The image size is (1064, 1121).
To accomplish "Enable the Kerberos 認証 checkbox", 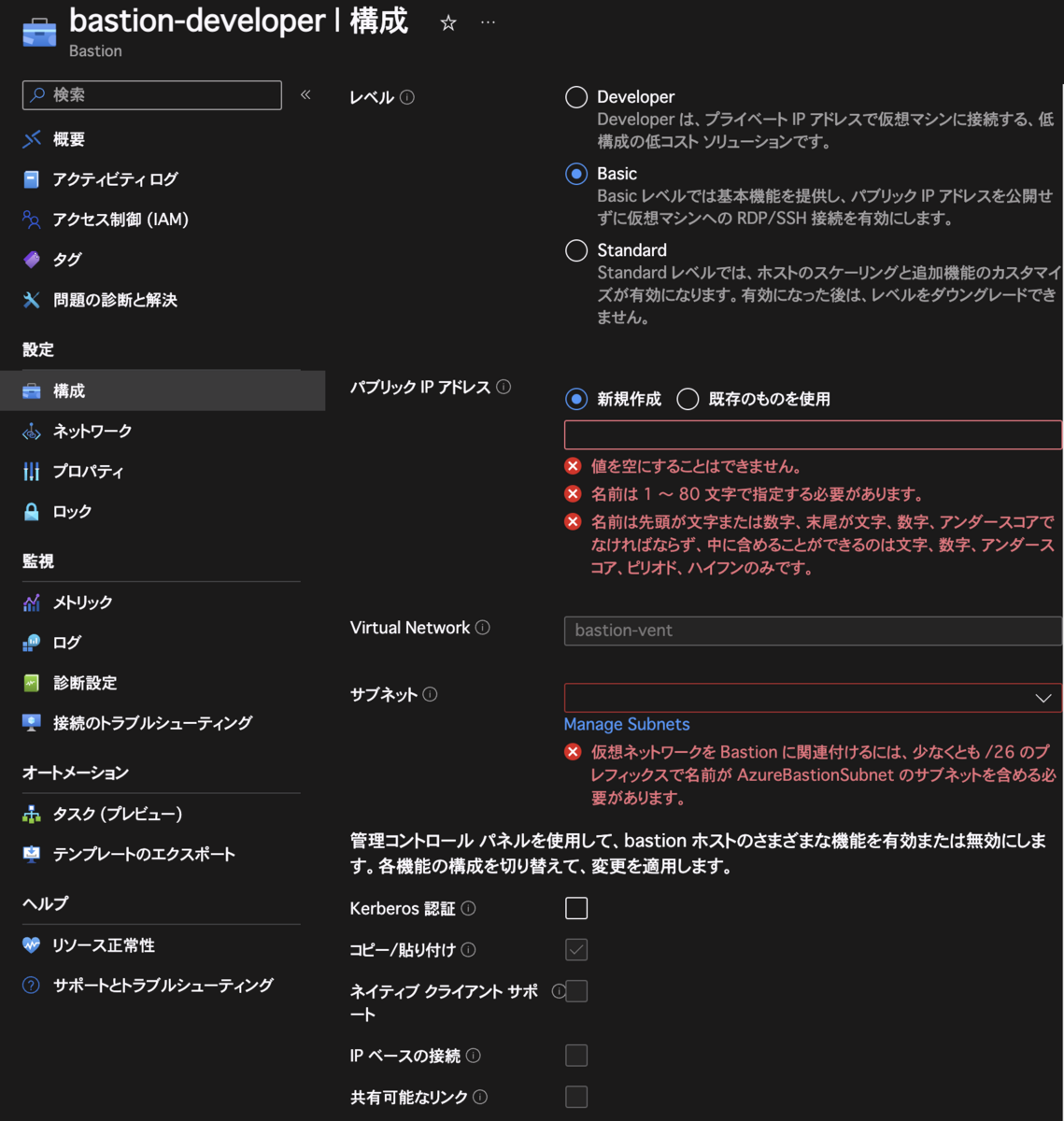I will (576, 908).
